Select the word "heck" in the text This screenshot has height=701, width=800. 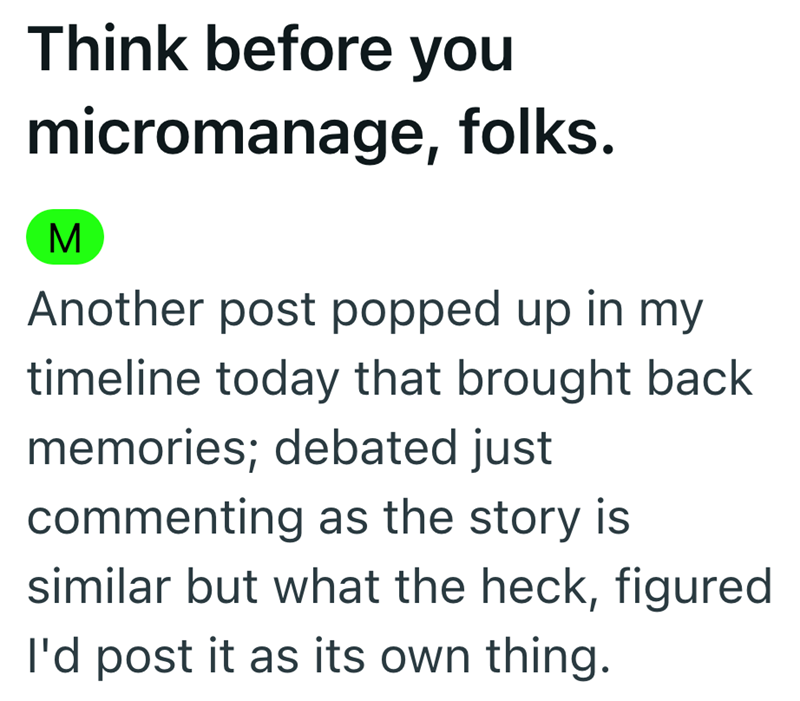click(x=522, y=586)
